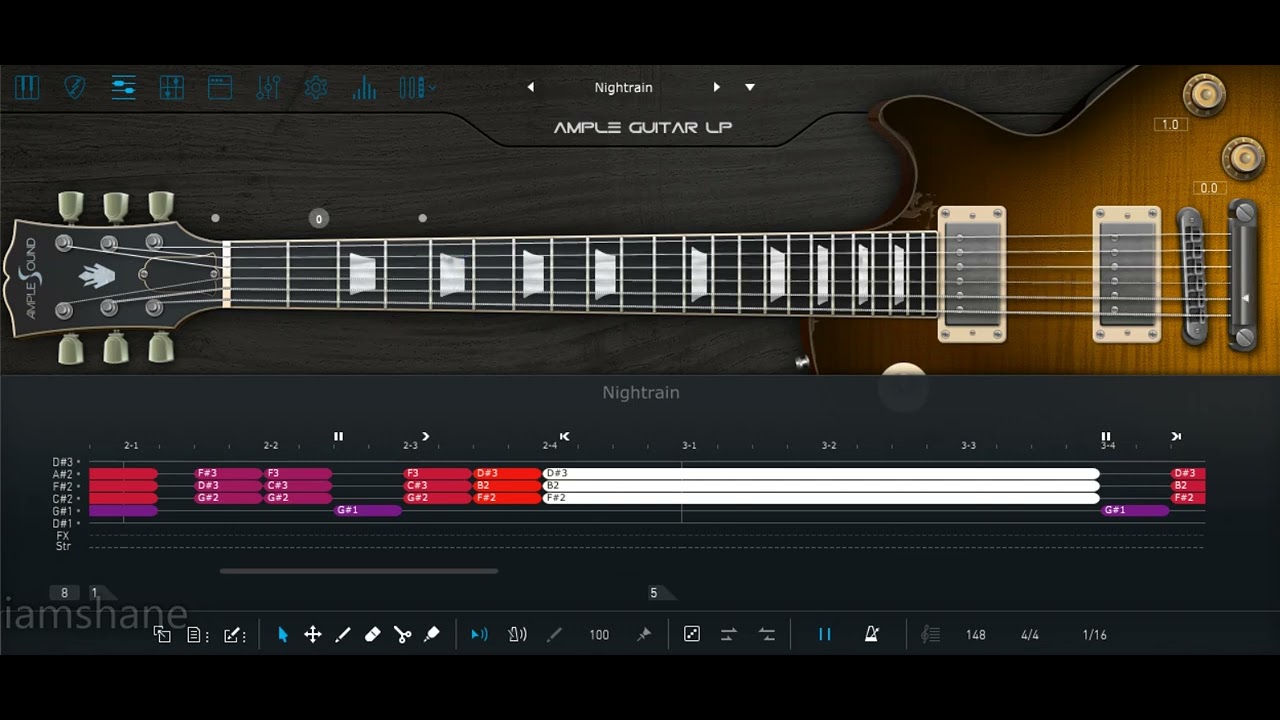Select the pencil draw tool
The image size is (1280, 720).
(x=343, y=634)
